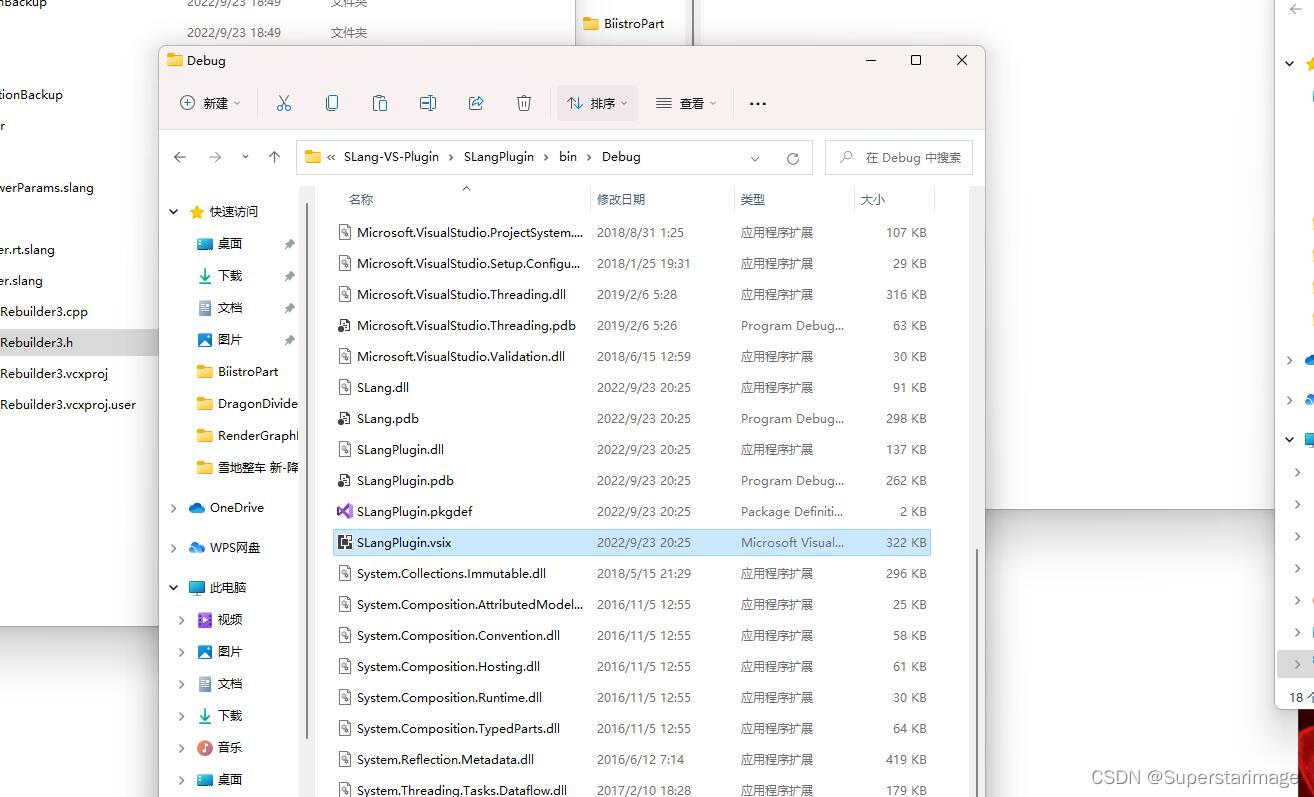Copy SLangPlugin.vsix with the Copy icon
Viewport: 1314px width, 797px height.
[332, 102]
